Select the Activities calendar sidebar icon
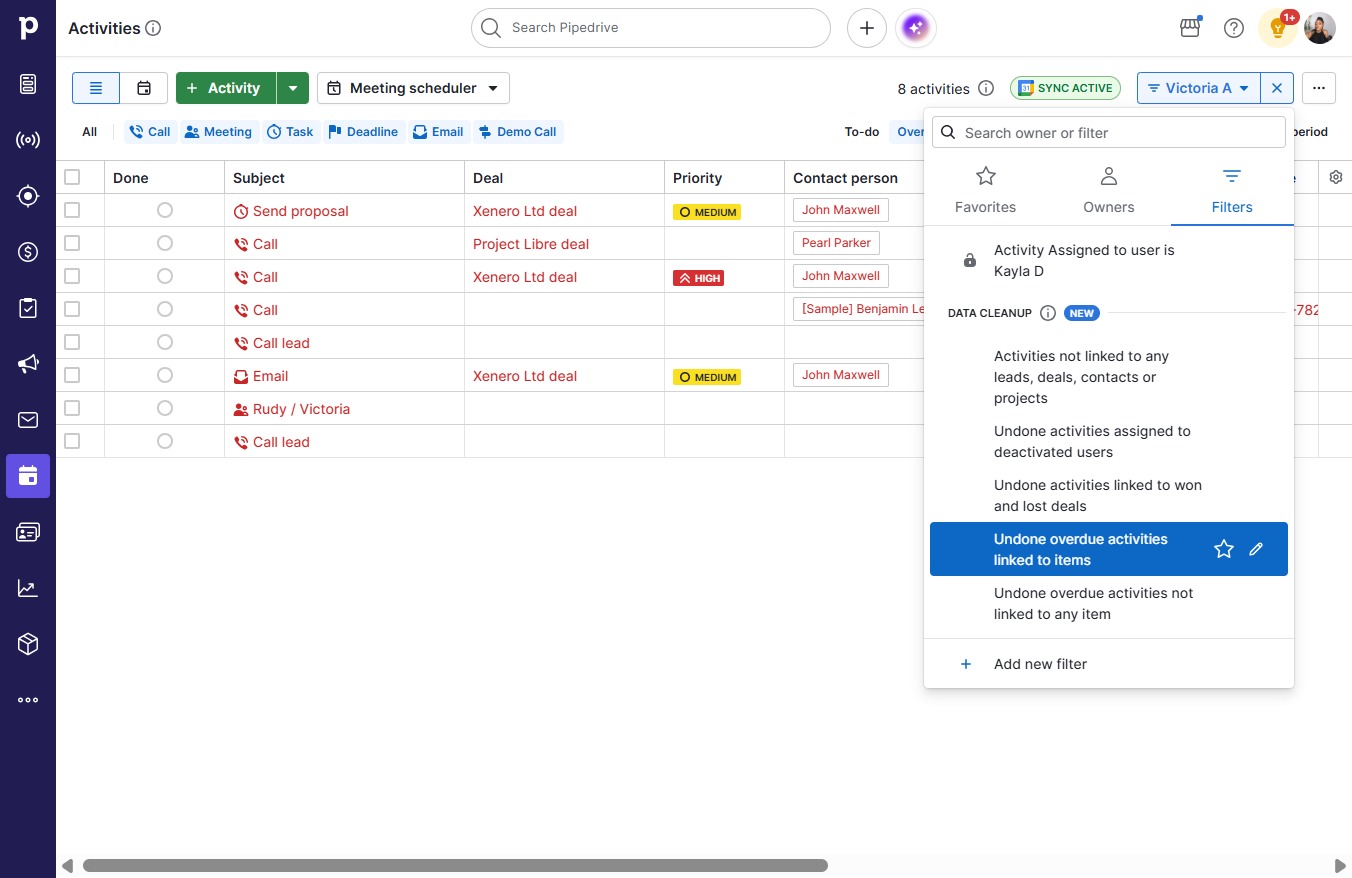This screenshot has height=878, width=1352. click(x=28, y=476)
